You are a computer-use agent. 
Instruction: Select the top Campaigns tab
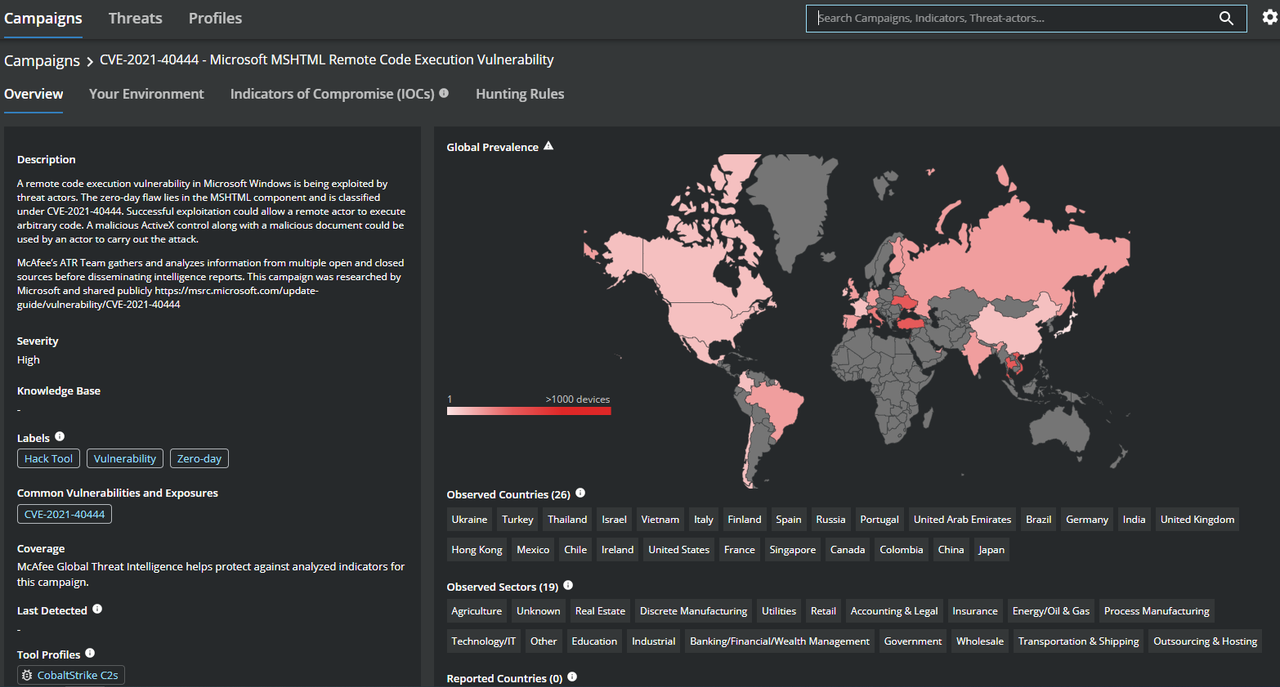click(x=43, y=18)
